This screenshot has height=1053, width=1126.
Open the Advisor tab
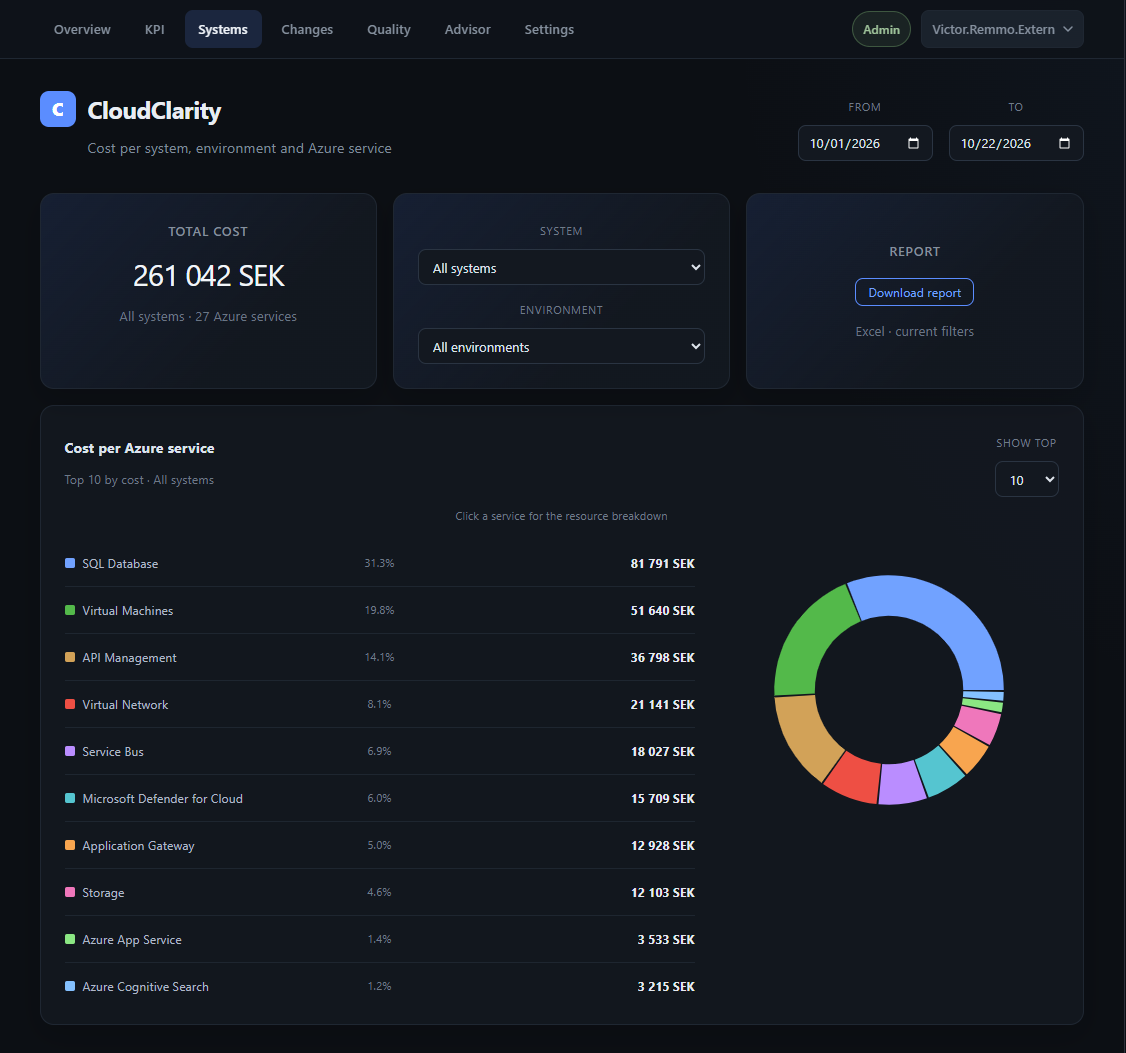coord(467,29)
